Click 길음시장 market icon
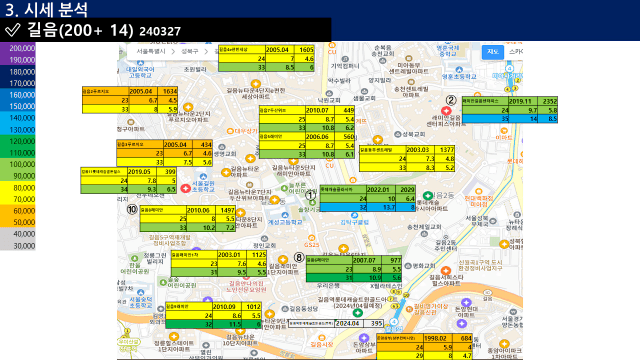The height and width of the screenshot is (360, 640). point(322,338)
